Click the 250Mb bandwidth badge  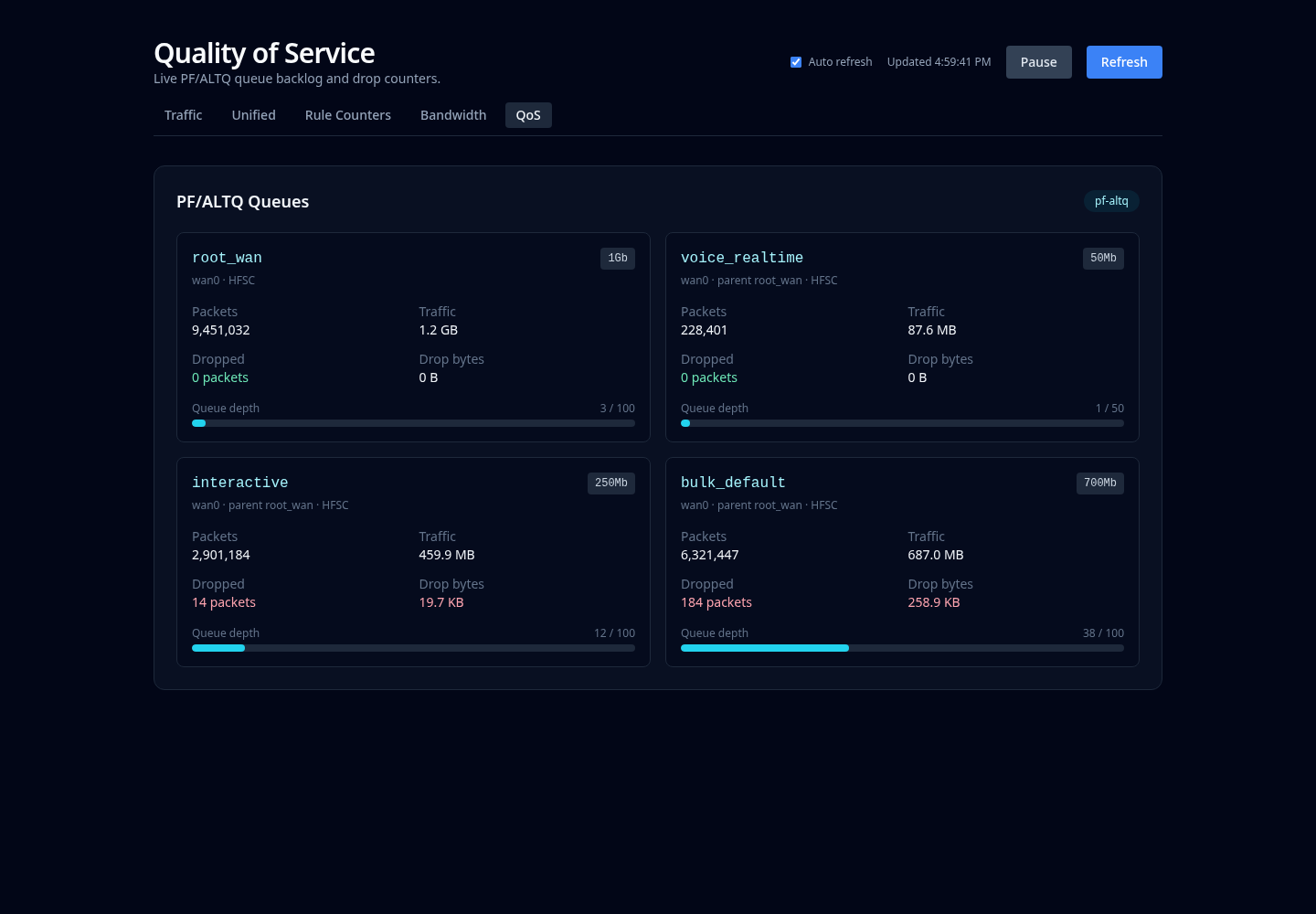[611, 484]
